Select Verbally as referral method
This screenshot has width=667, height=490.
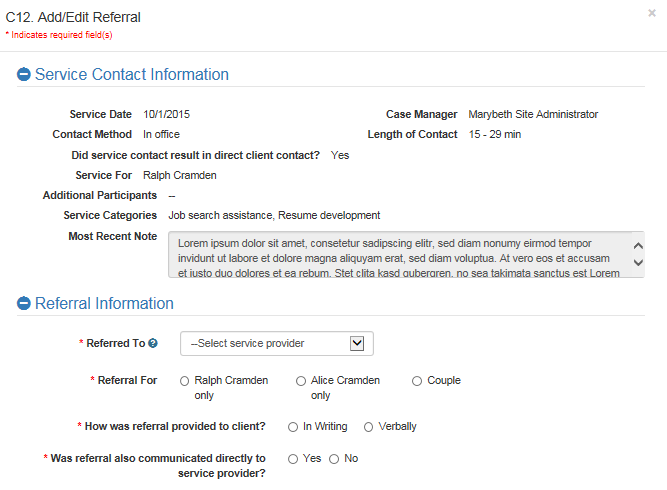[369, 427]
